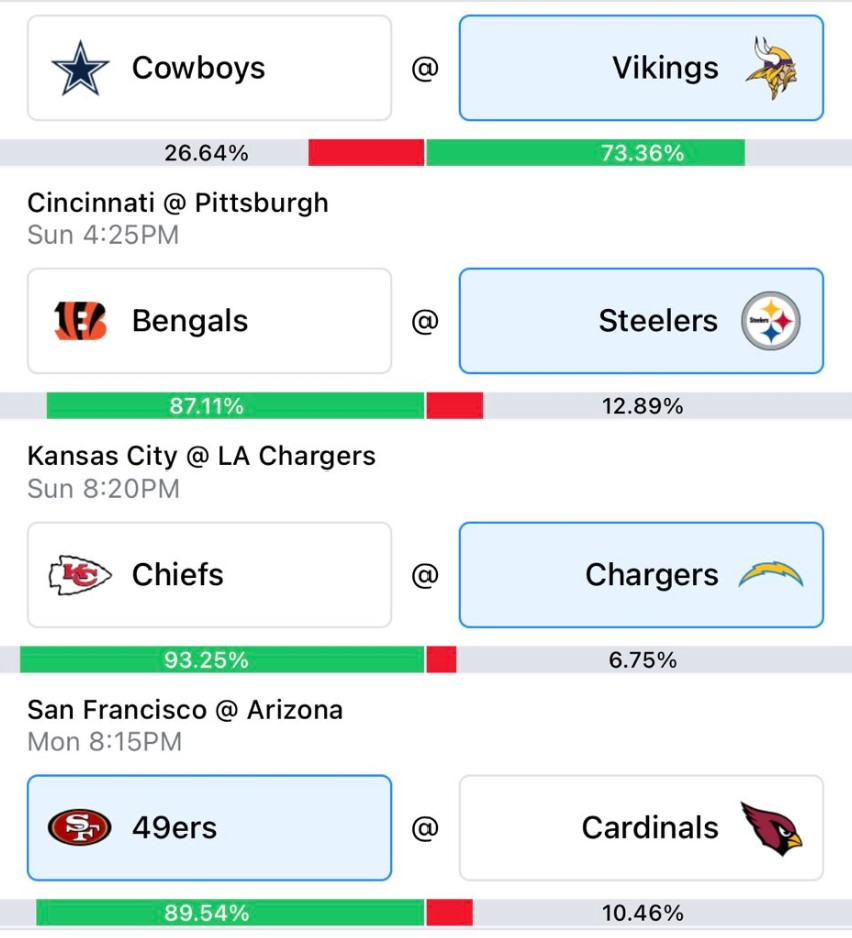Select the Steelers pick button
852x938 pixels.
pos(641,321)
